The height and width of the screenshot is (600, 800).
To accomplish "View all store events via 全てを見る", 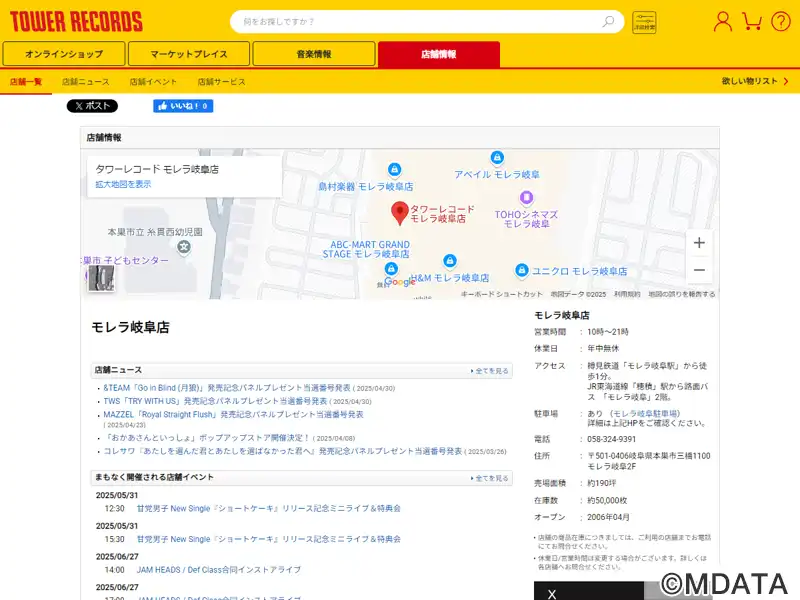I will [x=489, y=478].
